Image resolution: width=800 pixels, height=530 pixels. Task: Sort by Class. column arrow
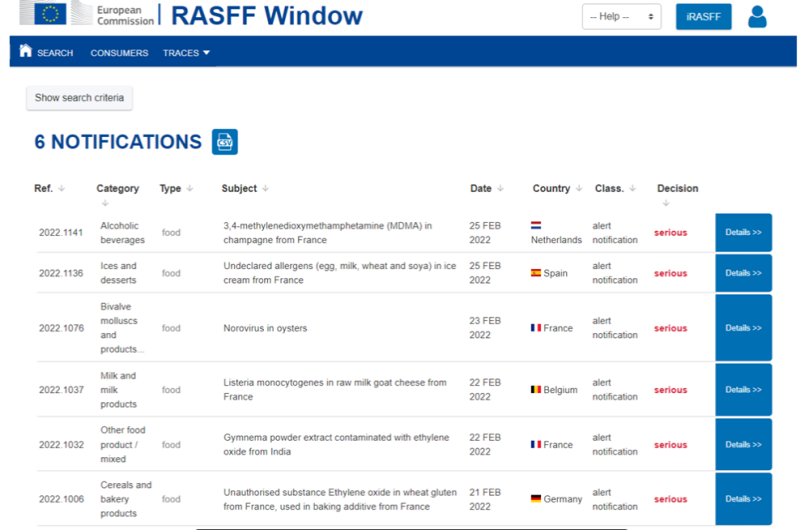click(x=633, y=188)
